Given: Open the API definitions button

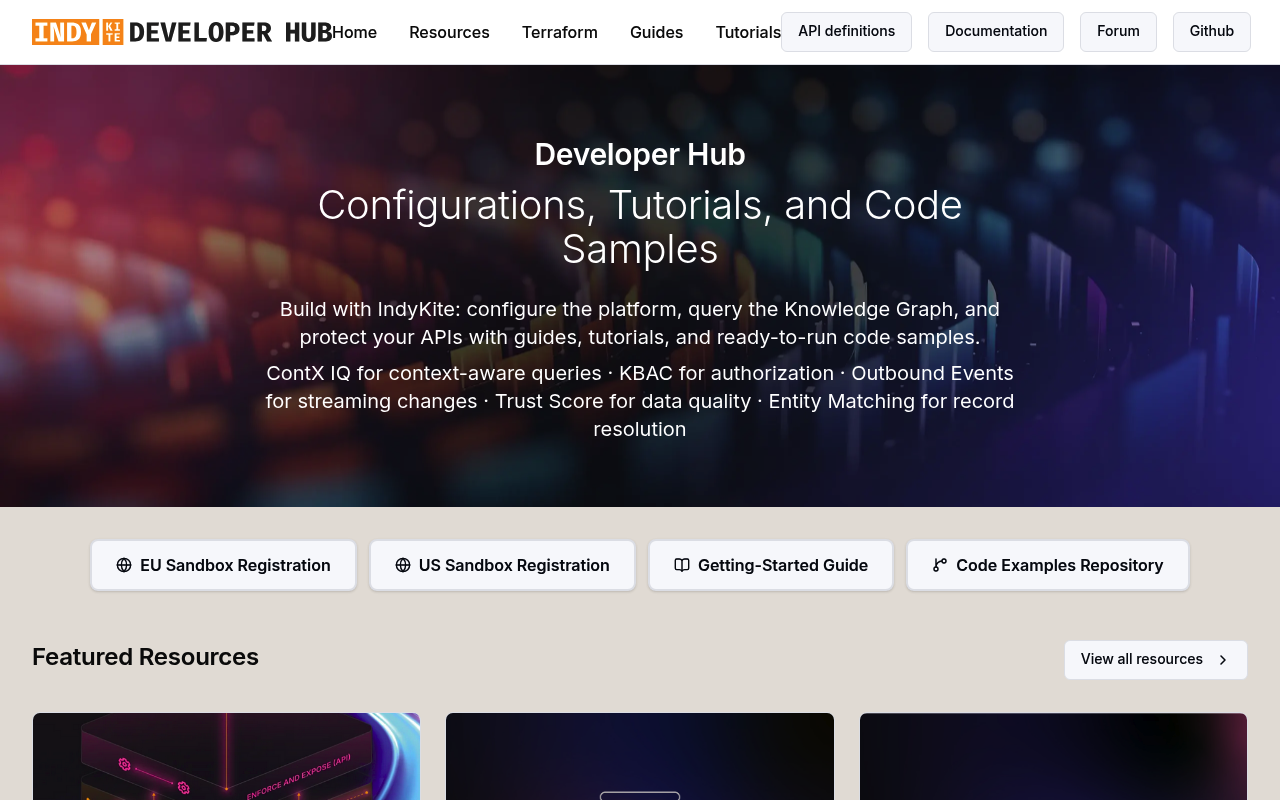Looking at the screenshot, I should point(846,32).
